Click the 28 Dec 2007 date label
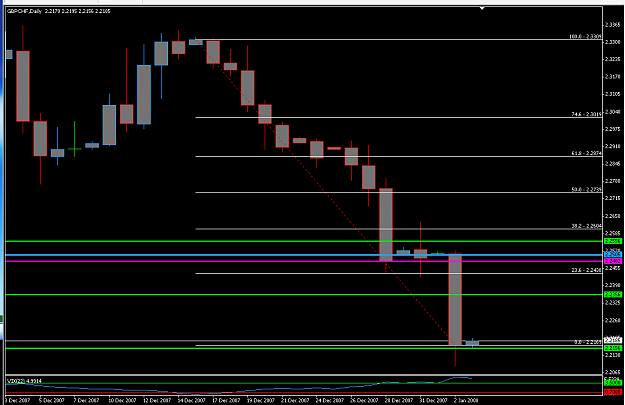The width and height of the screenshot is (625, 405). point(399,400)
